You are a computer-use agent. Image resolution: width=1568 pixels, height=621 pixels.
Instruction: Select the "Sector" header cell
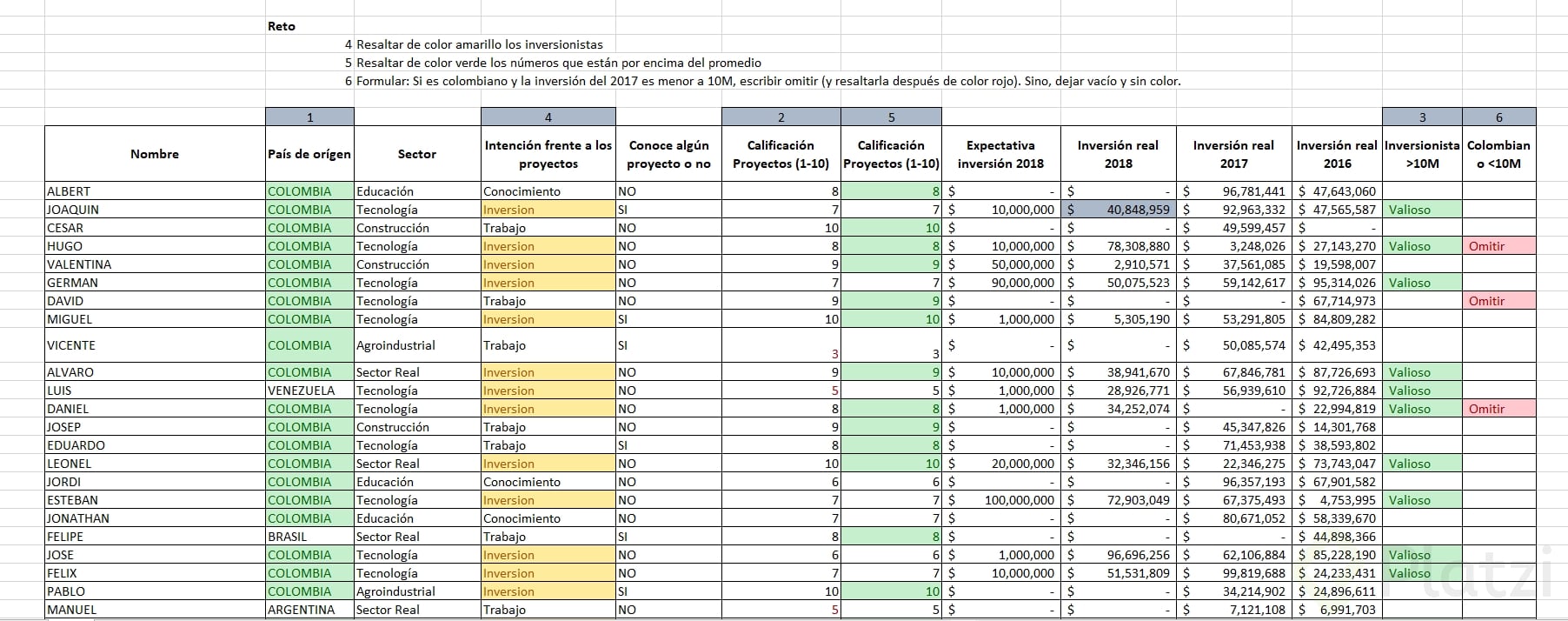pos(417,154)
